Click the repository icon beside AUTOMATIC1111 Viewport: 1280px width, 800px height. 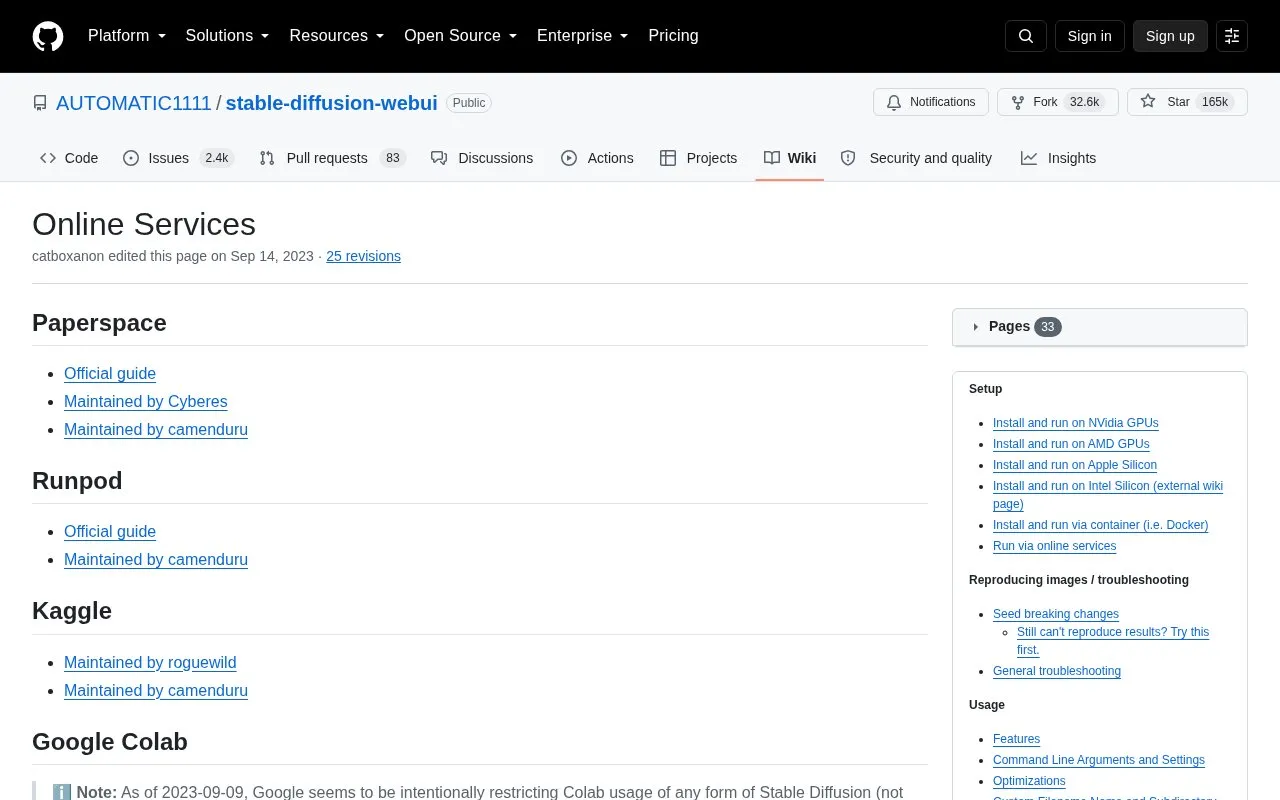click(x=40, y=103)
